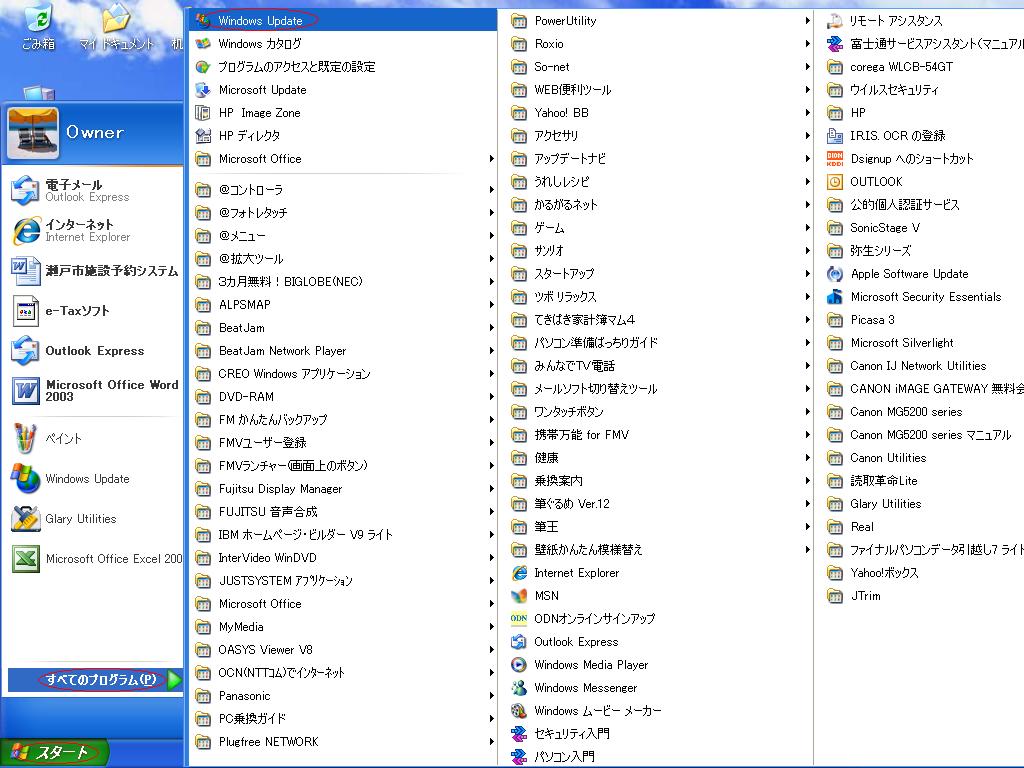Open the MSN butterfly icon
The width and height of the screenshot is (1024, 768).
pos(519,596)
